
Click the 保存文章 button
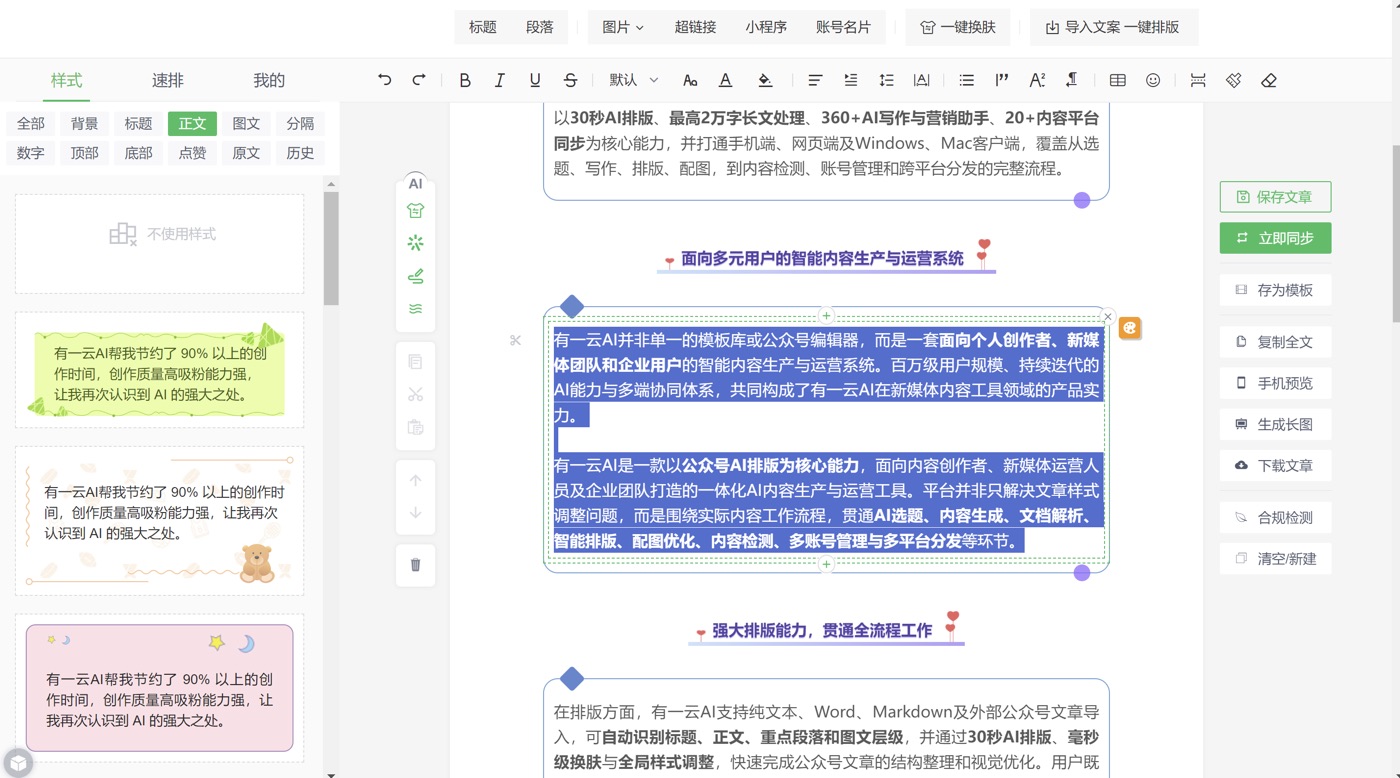pyautogui.click(x=1275, y=197)
